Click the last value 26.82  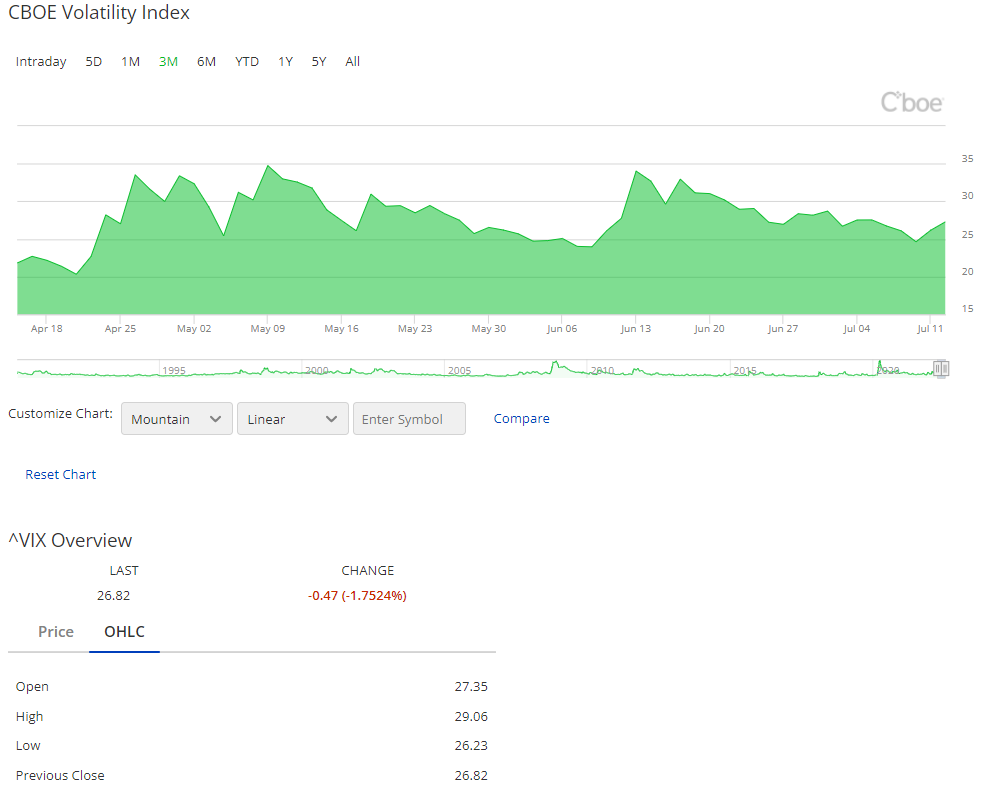click(x=114, y=595)
